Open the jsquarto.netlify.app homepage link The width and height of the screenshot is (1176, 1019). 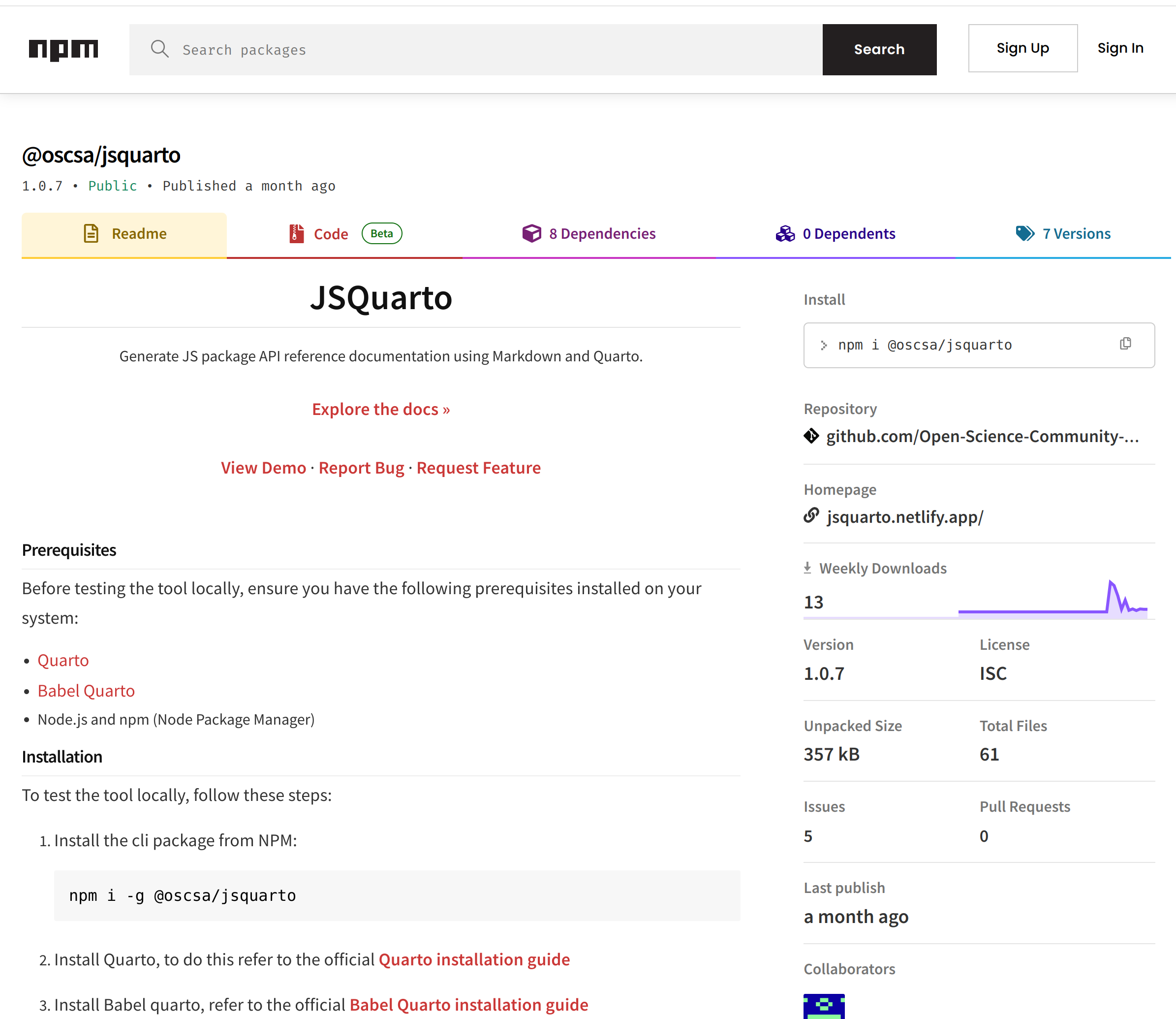[905, 517]
